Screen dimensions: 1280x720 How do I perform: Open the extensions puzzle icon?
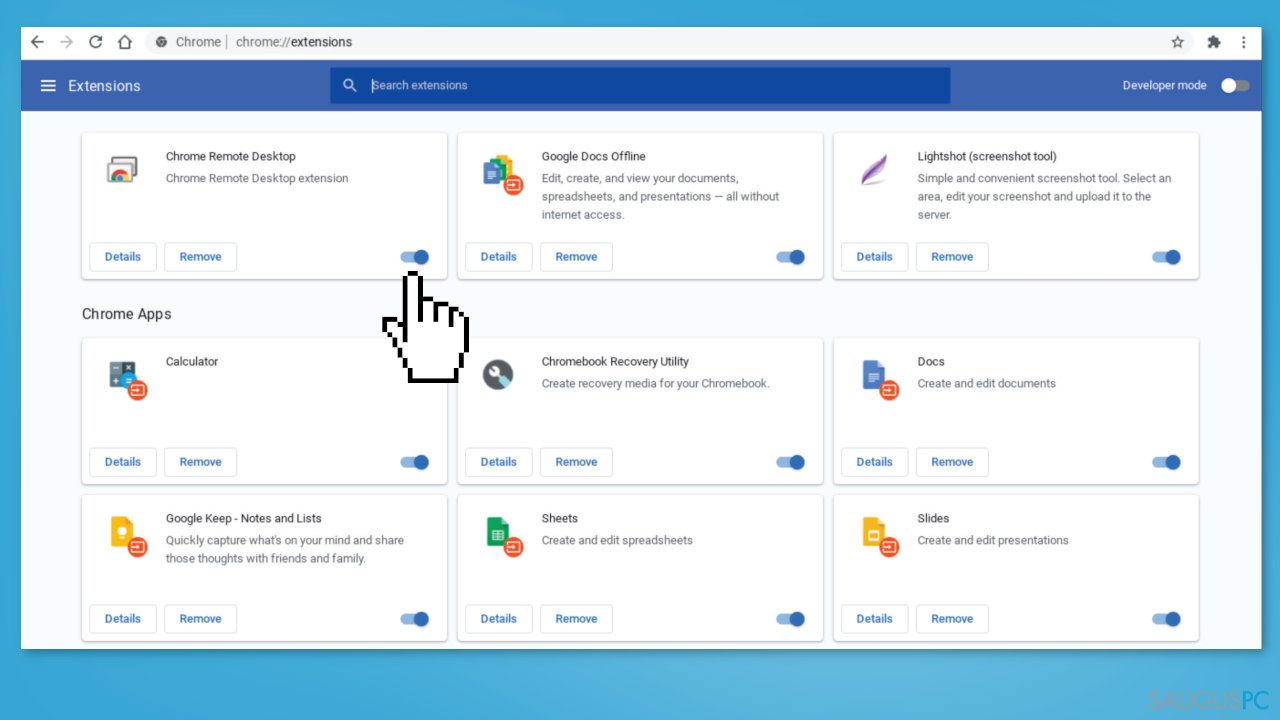tap(1214, 42)
